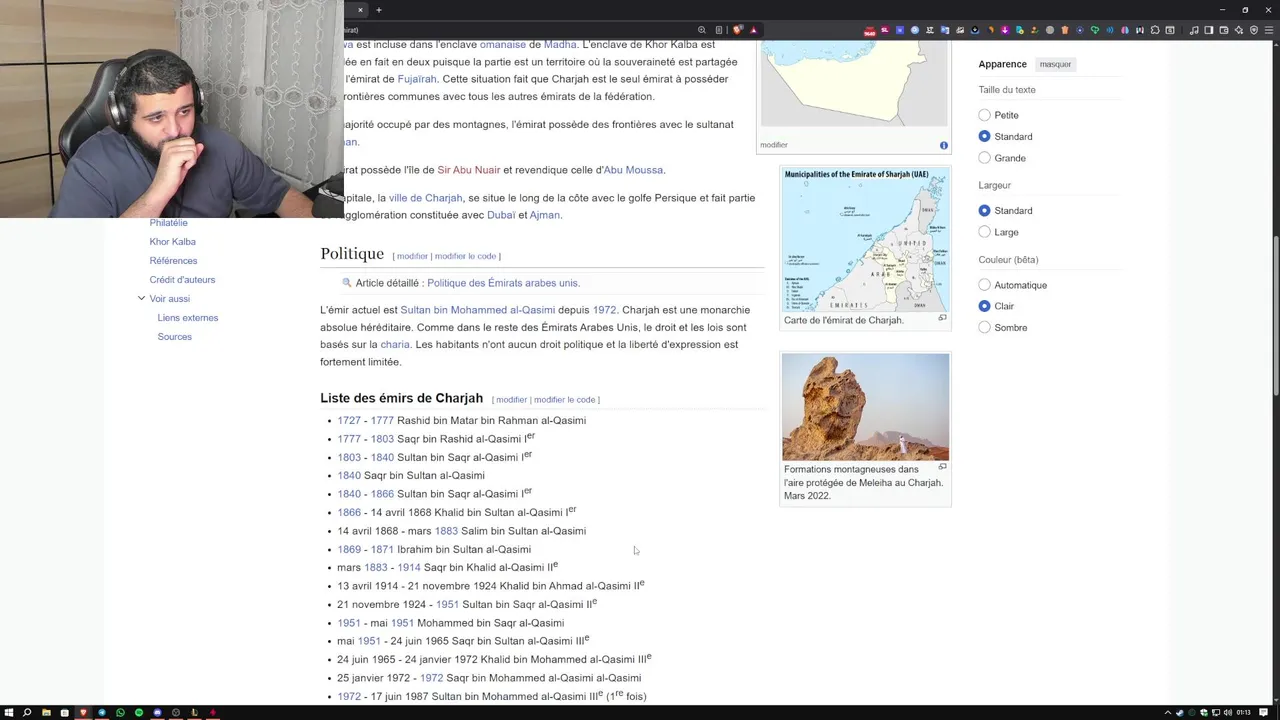This screenshot has width=1280, height=720.
Task: Open the Municipalities of Sharjah map thumbnail
Action: click(x=865, y=240)
